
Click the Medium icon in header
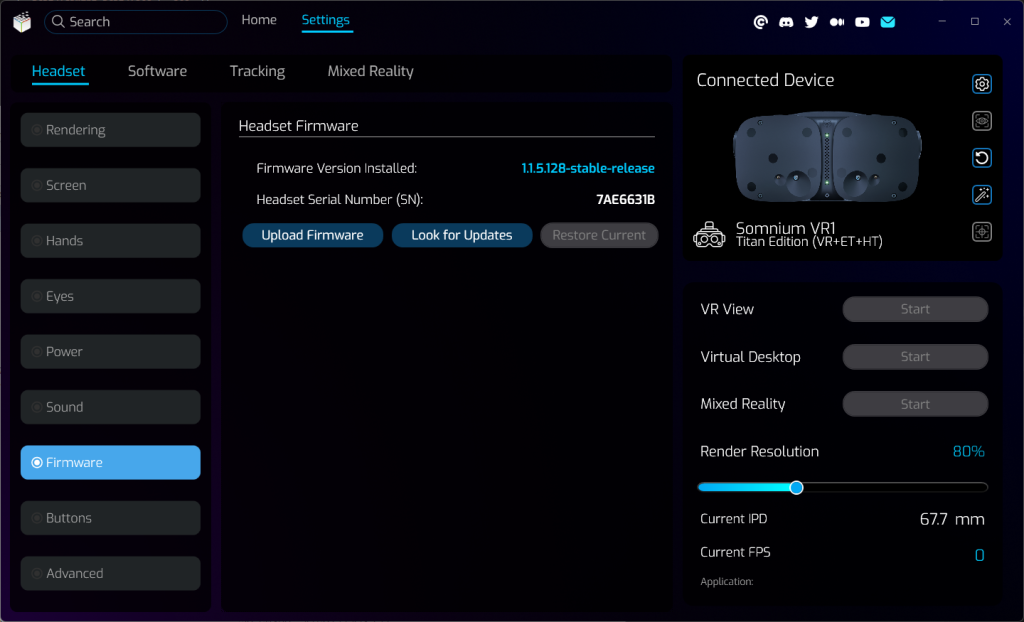click(837, 22)
